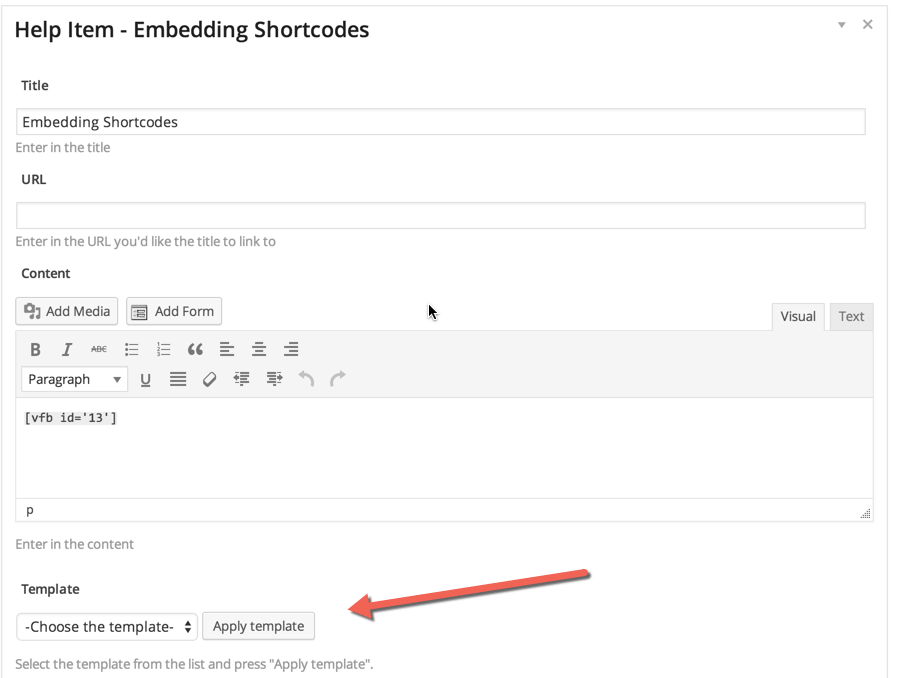The image size is (898, 678).
Task: Apply italic formatting
Action: pos(67,350)
